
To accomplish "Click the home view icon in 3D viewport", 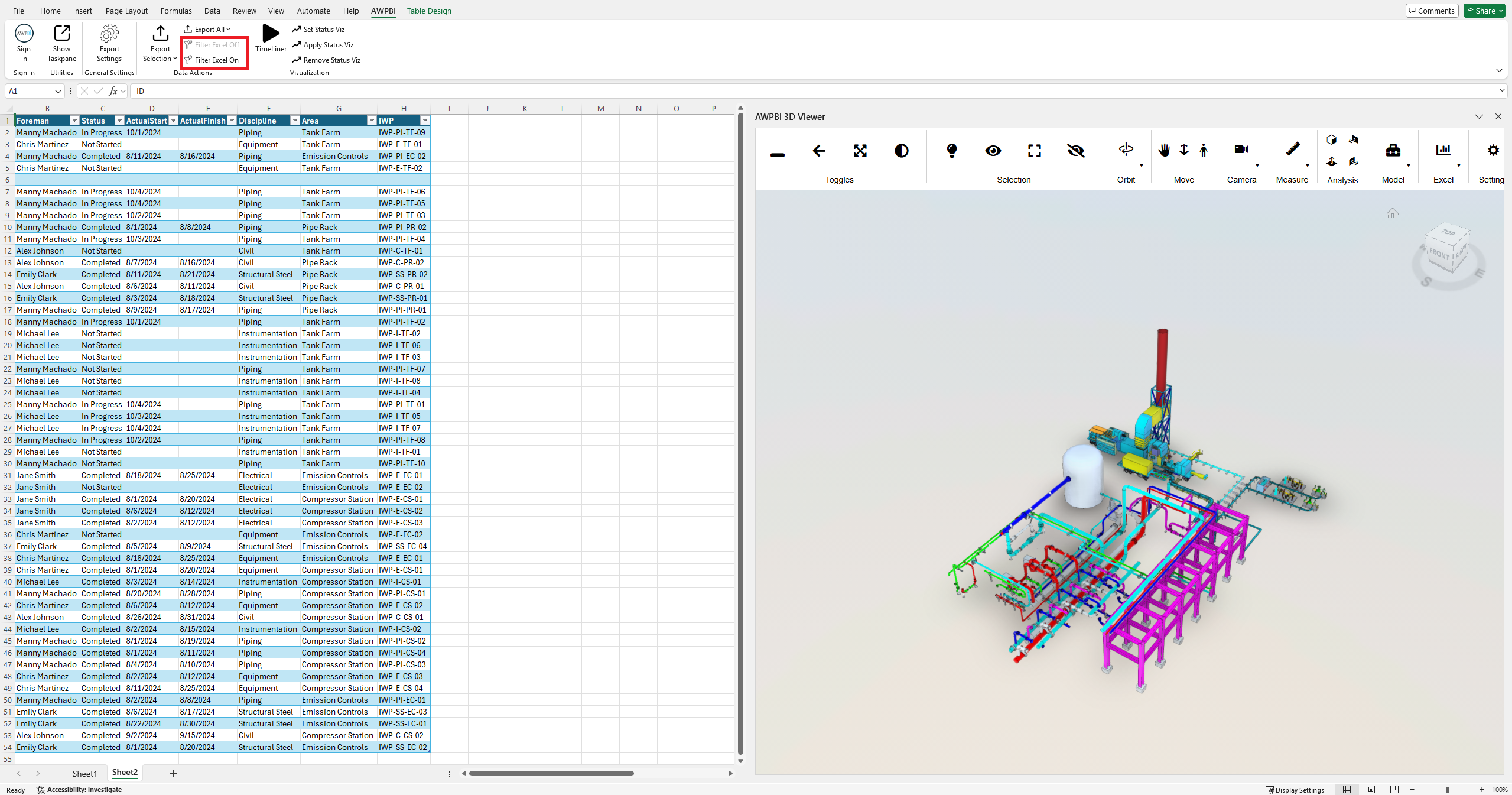I will [x=1393, y=213].
